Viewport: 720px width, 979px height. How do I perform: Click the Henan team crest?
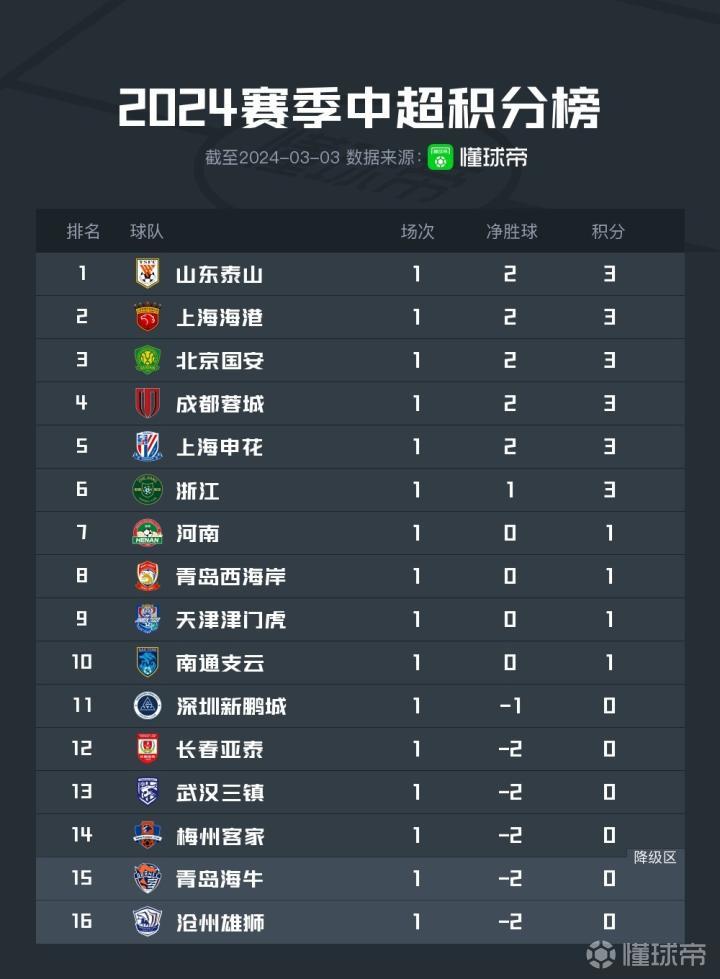[x=147, y=533]
